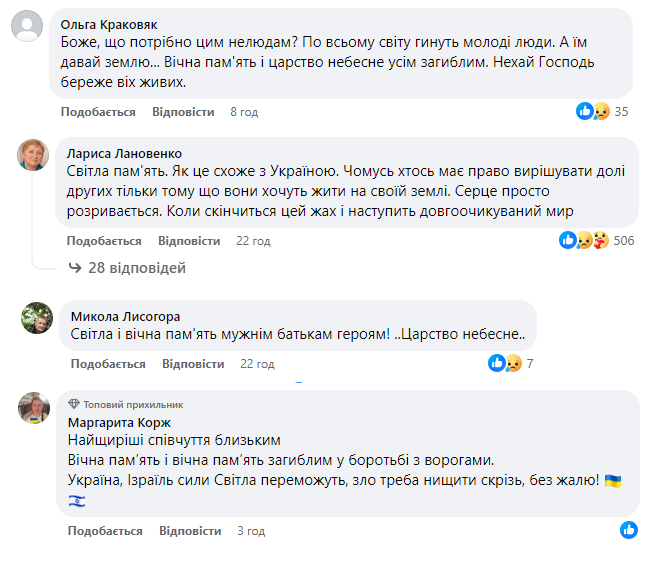Click the Топовий прихильник diamond badge
The width and height of the screenshot is (666, 566).
click(74, 404)
